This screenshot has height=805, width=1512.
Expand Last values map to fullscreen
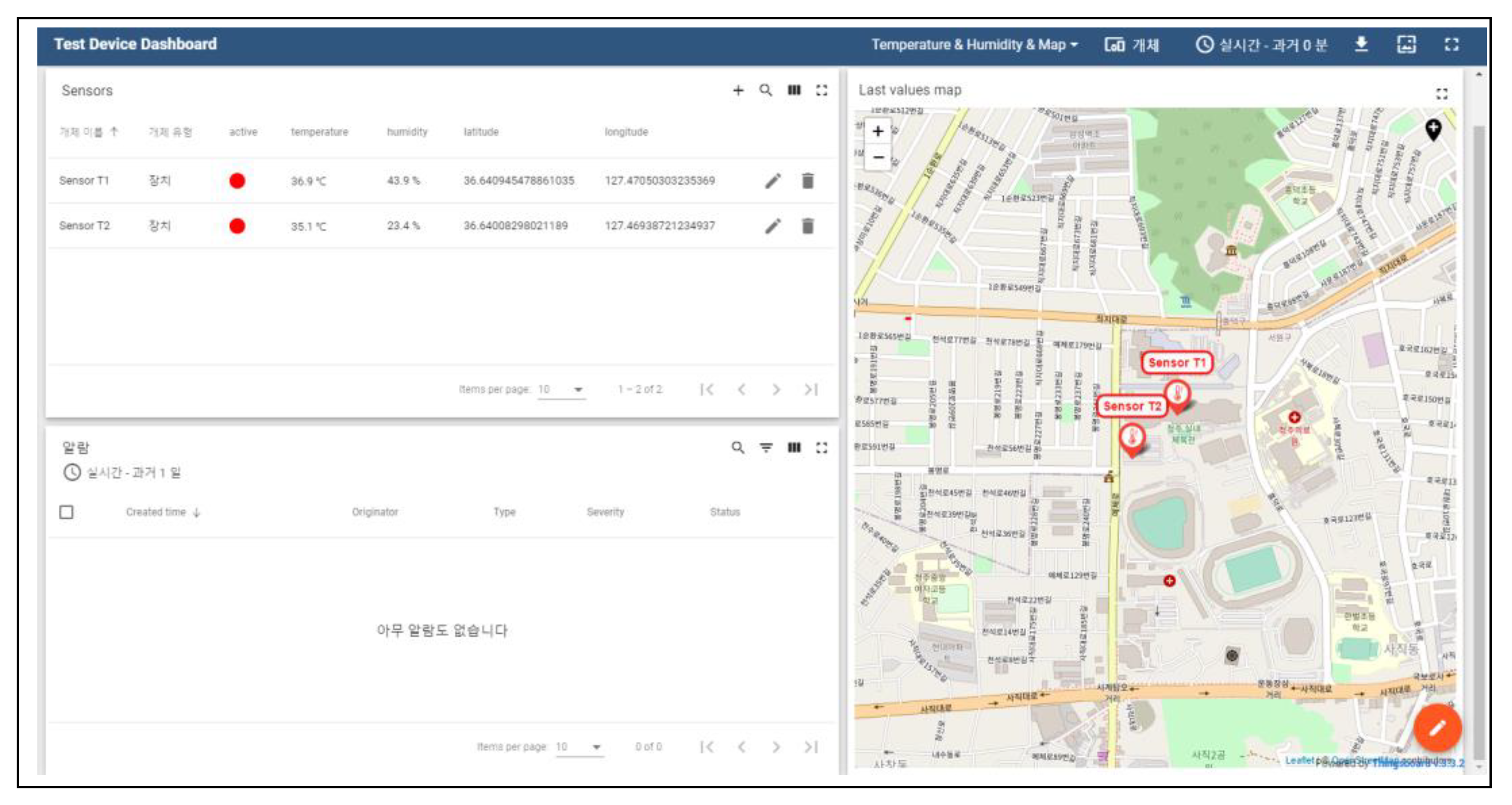pyautogui.click(x=1442, y=93)
